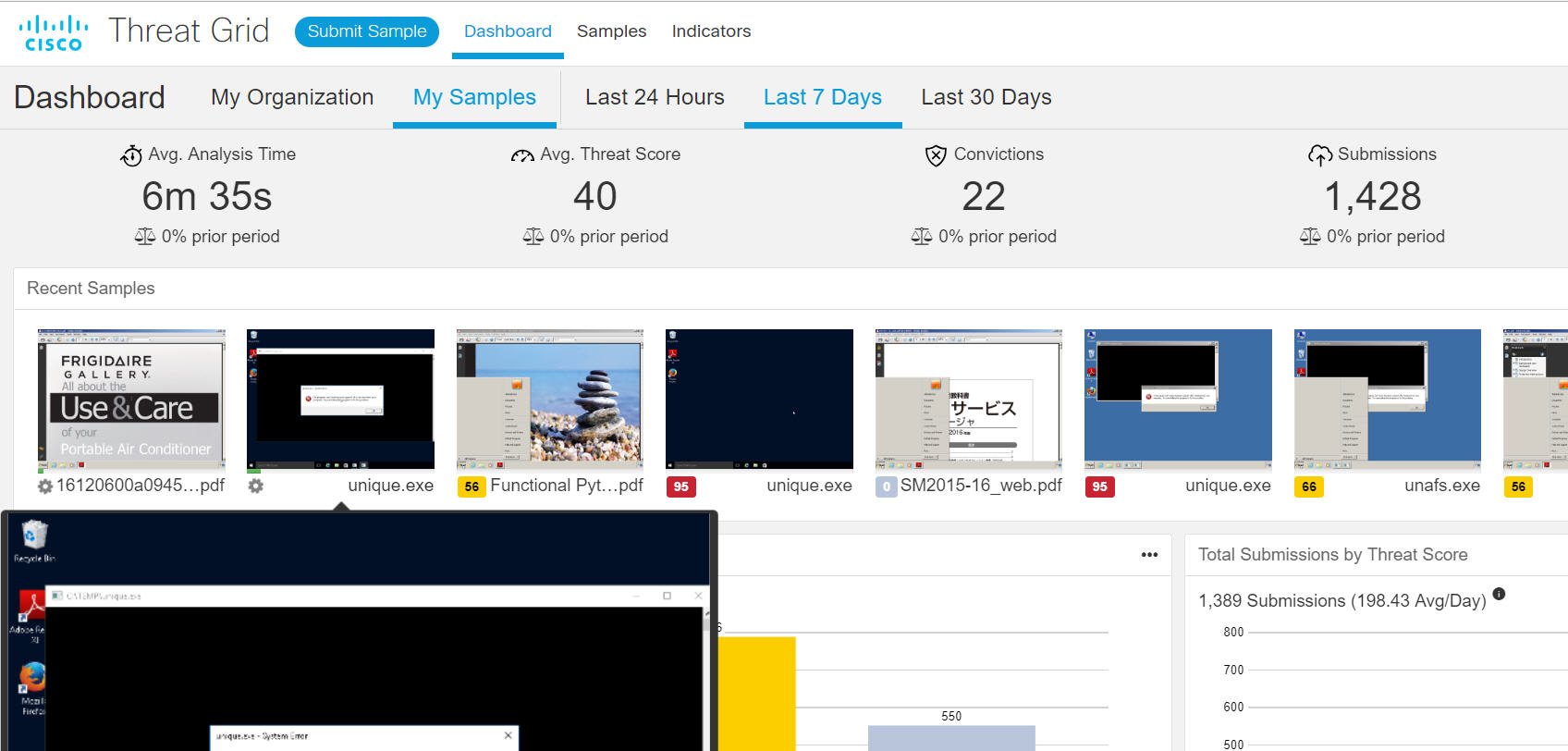
Task: Click the Avg. Threat Score gauge icon
Action: (522, 155)
